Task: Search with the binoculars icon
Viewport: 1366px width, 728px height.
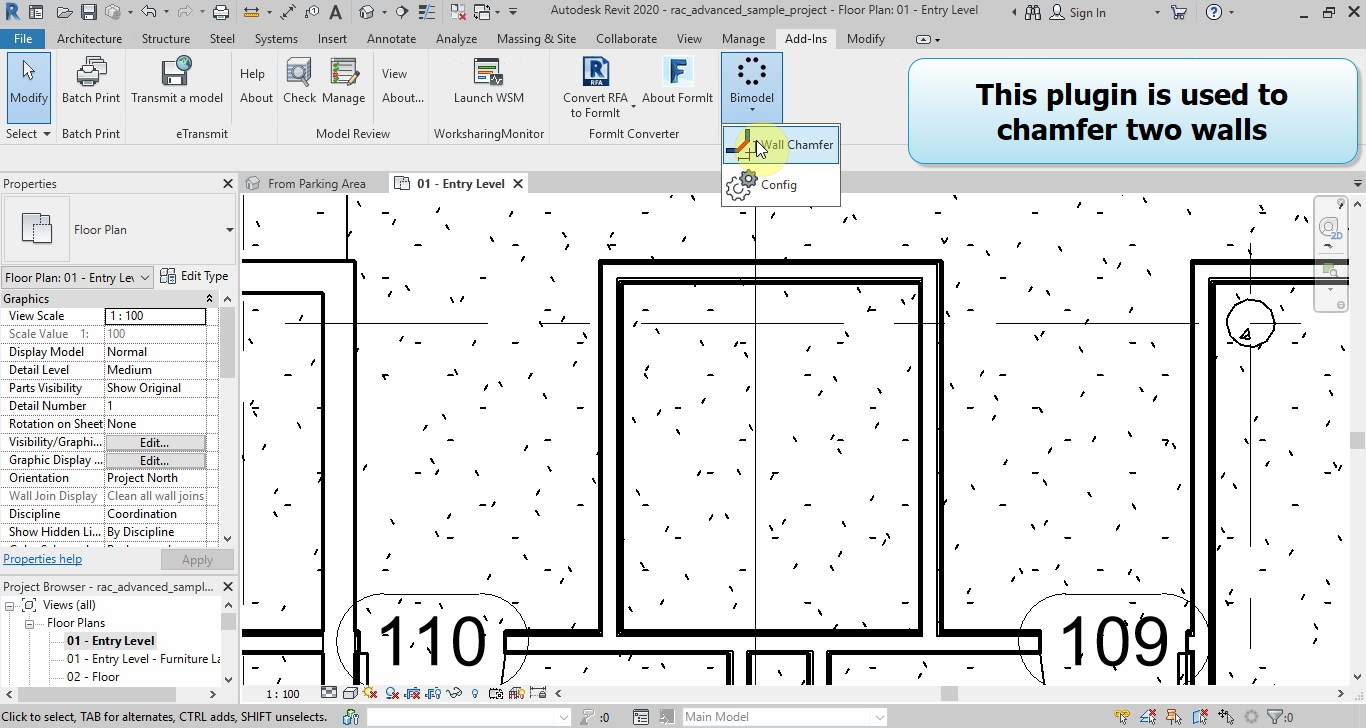Action: 1032,13
